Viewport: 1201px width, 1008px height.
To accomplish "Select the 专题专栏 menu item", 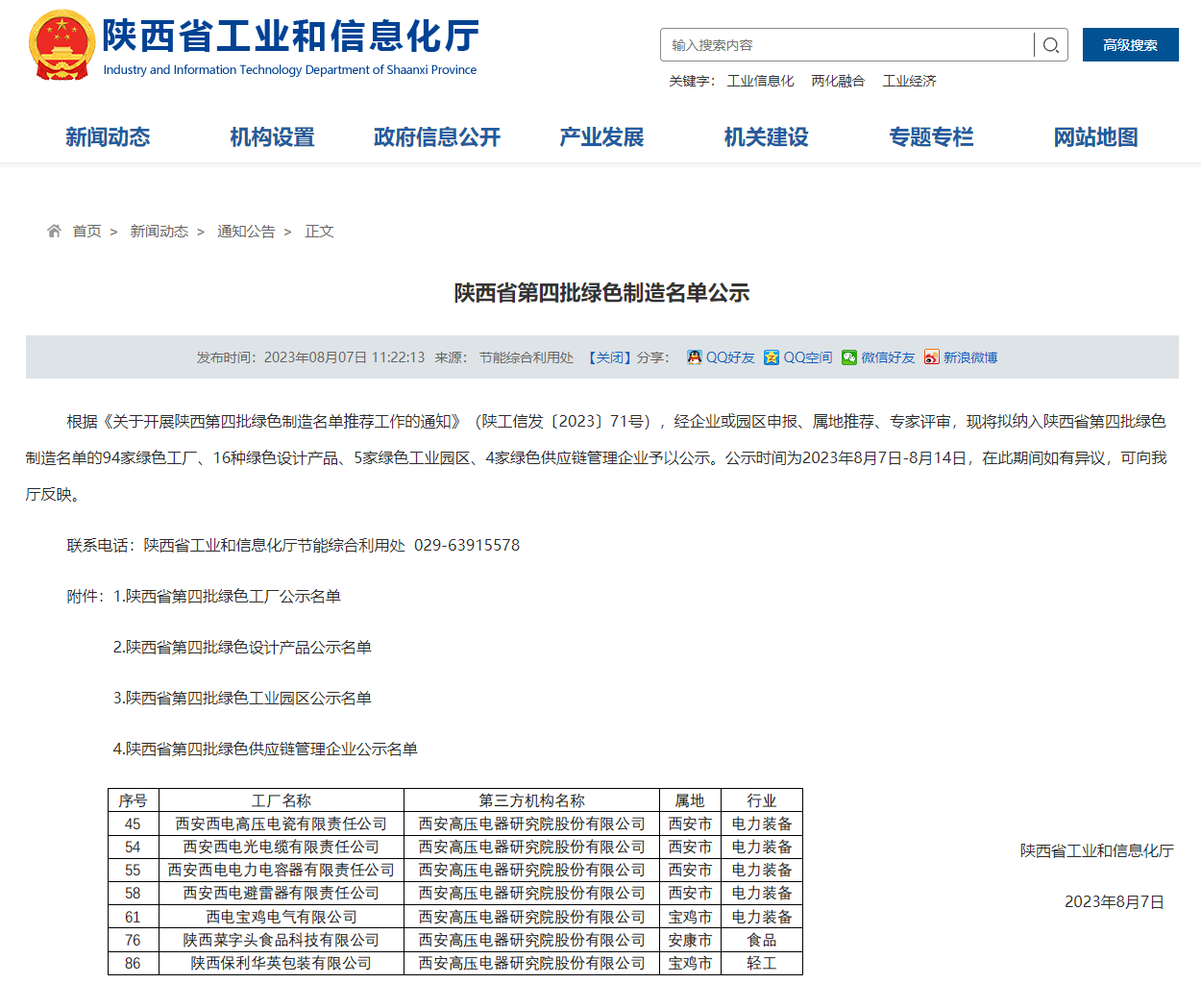I will [931, 137].
